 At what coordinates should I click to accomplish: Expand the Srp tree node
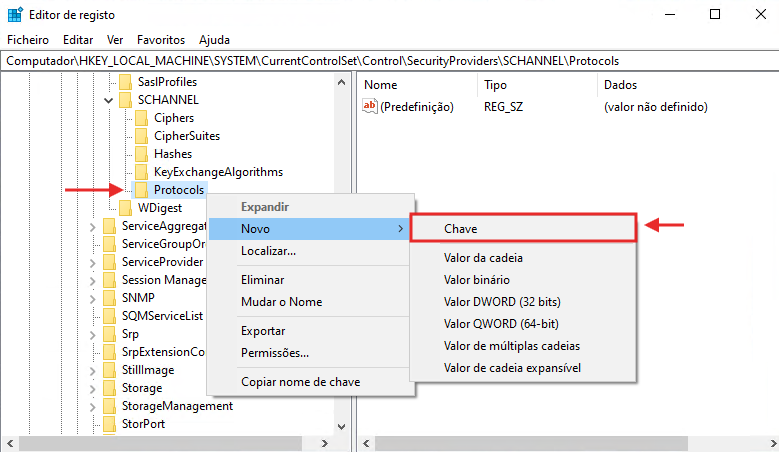click(92, 335)
